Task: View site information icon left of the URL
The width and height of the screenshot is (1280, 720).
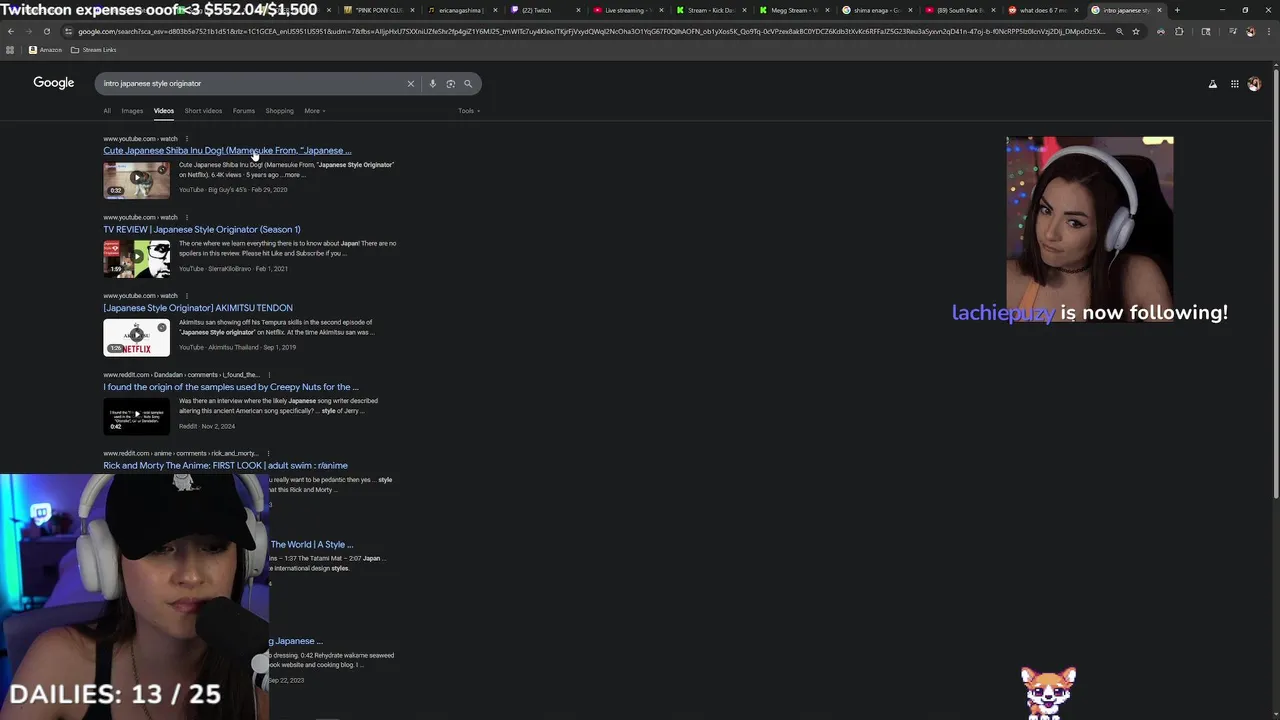Action: (68, 31)
